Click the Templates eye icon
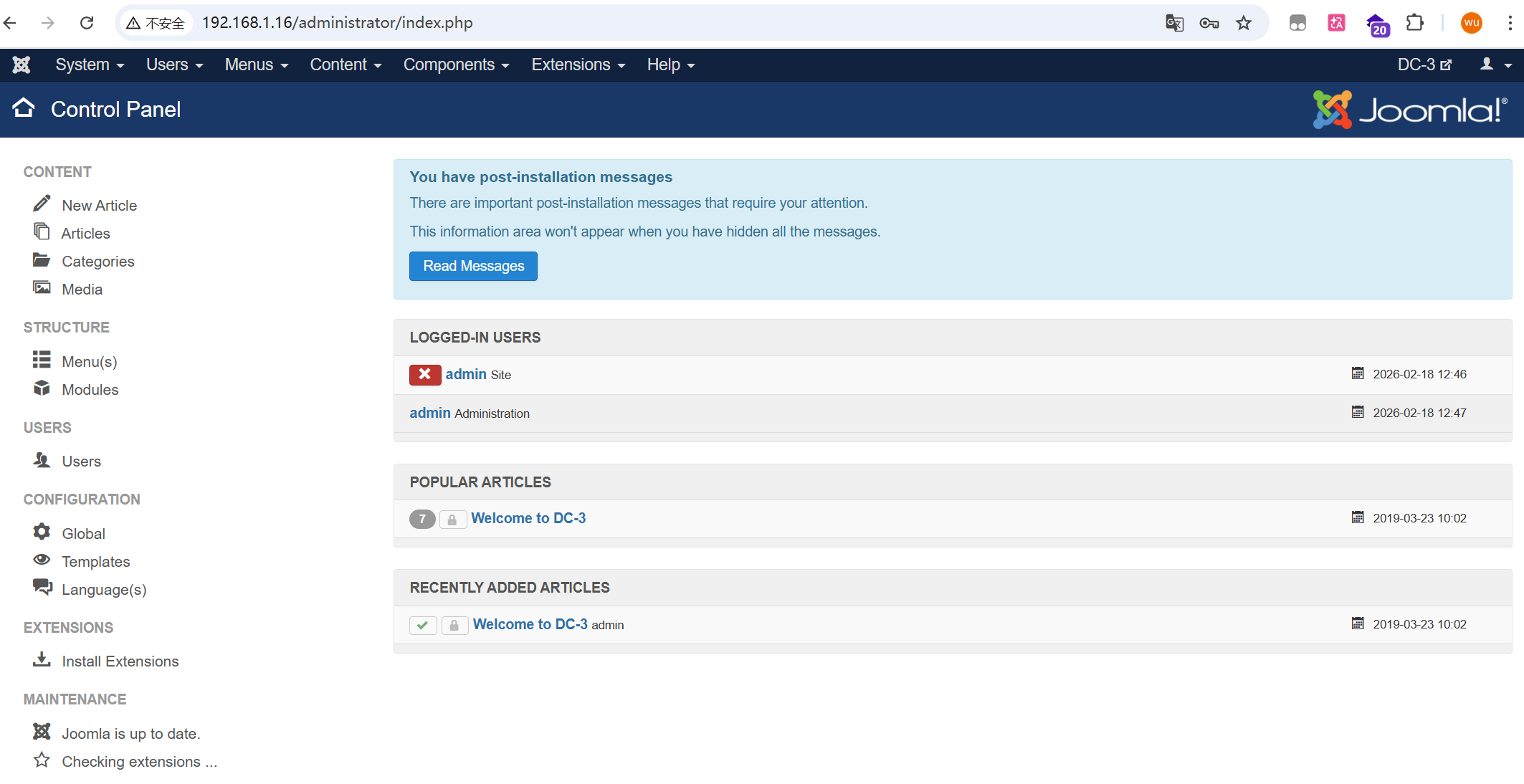The width and height of the screenshot is (1524, 784). click(42, 560)
